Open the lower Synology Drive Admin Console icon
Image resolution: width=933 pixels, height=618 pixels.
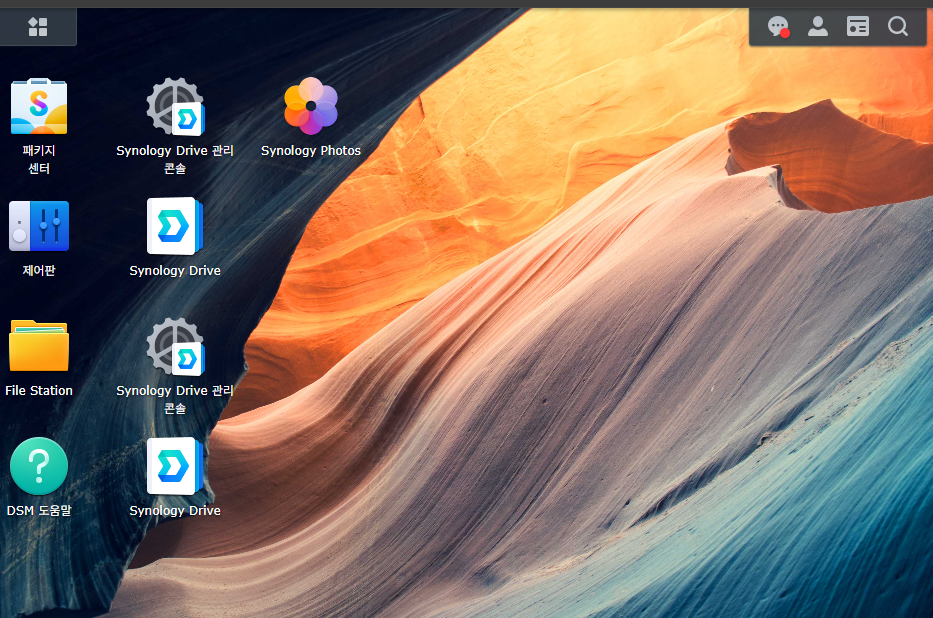(175, 346)
